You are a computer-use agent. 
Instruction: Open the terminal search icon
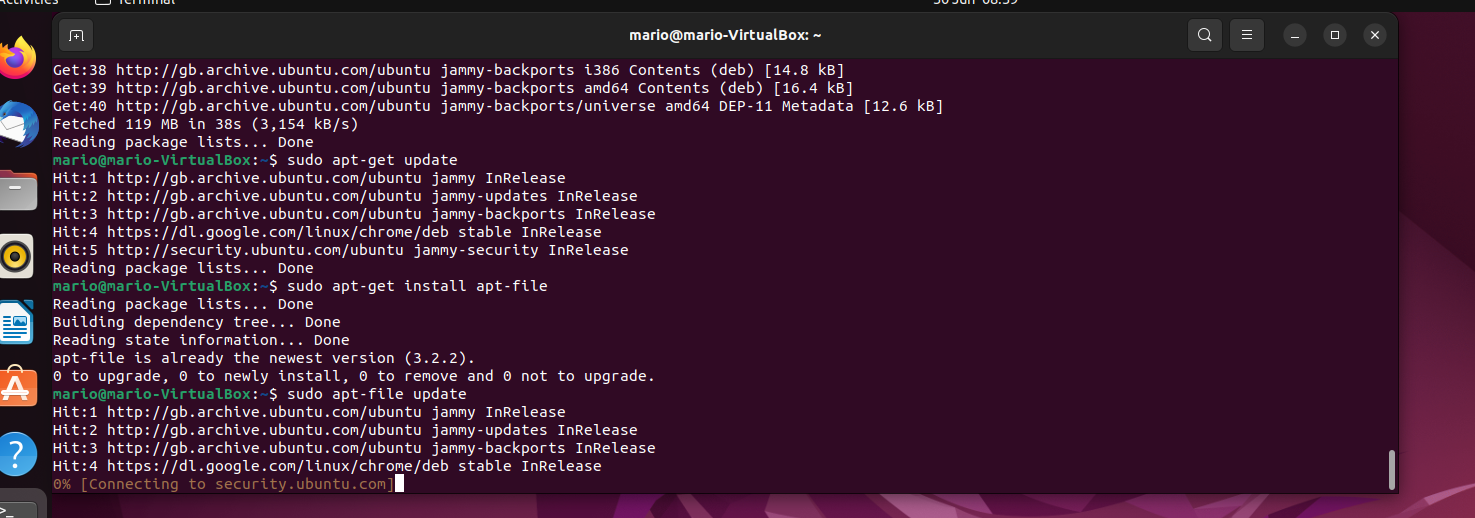[x=1205, y=35]
